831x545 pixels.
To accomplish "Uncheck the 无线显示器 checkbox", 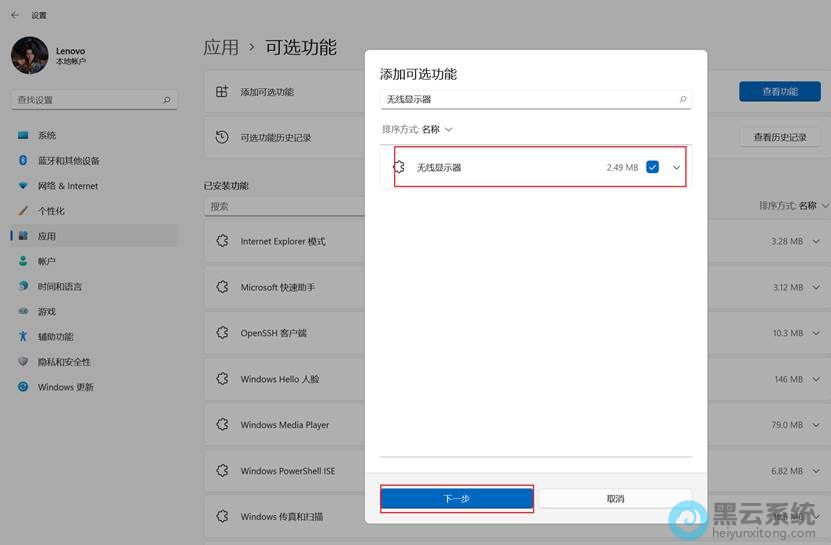I will [x=652, y=167].
